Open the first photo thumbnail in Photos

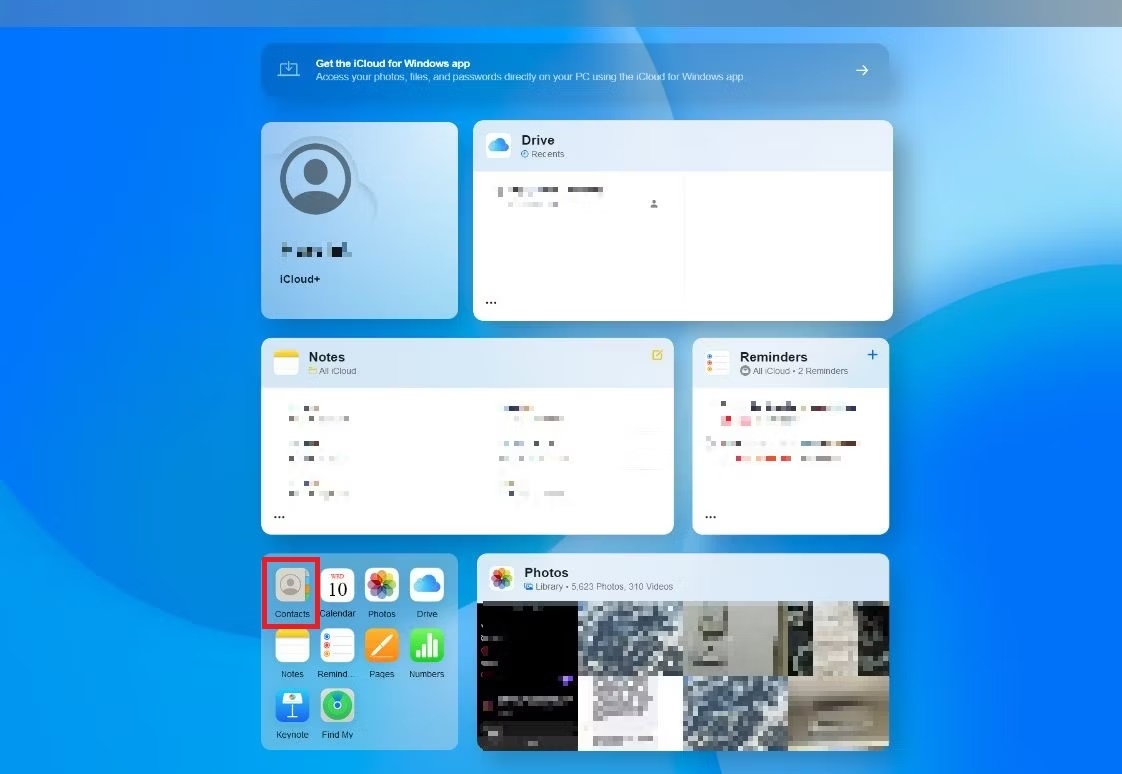(527, 638)
